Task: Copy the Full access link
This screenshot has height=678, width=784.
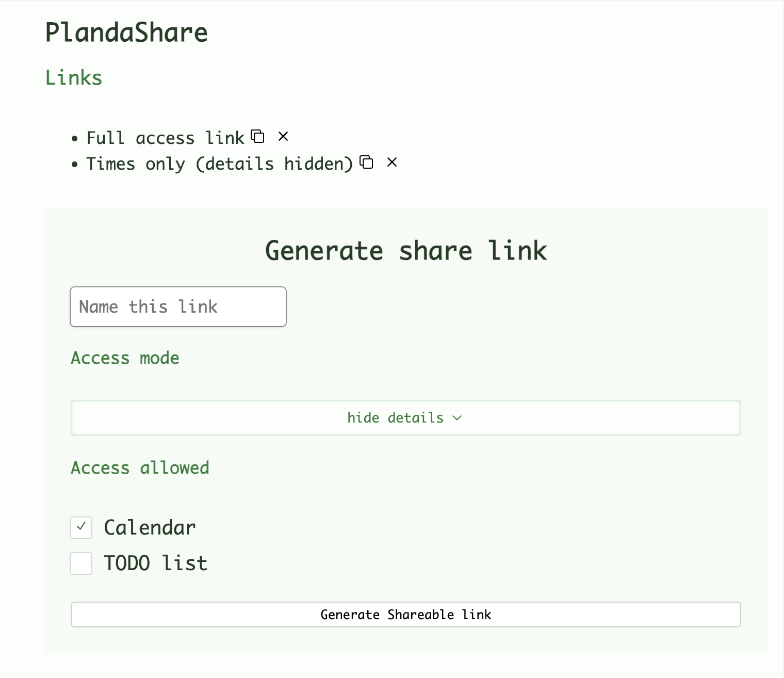Action: (258, 136)
